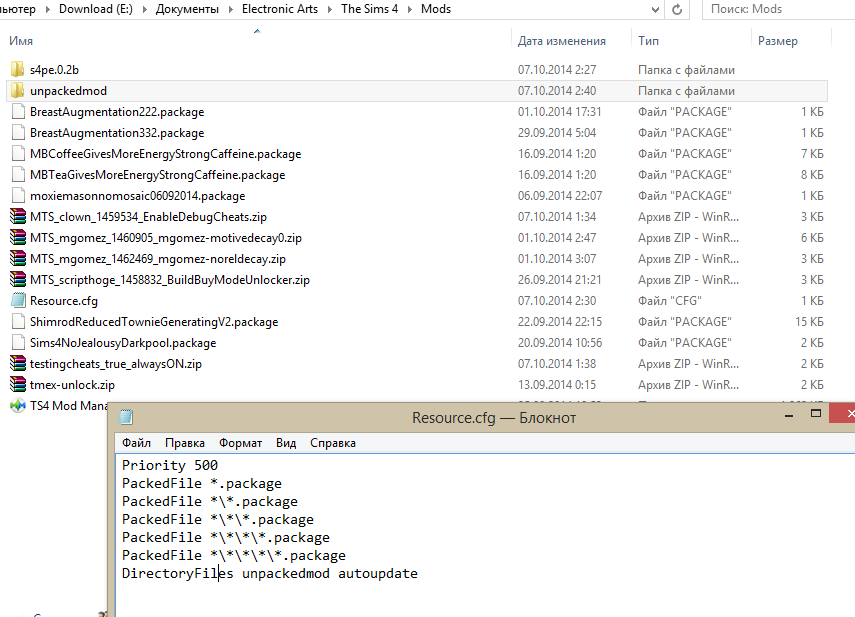Expand the chevron after Документы breadcrumb

pos(231,9)
